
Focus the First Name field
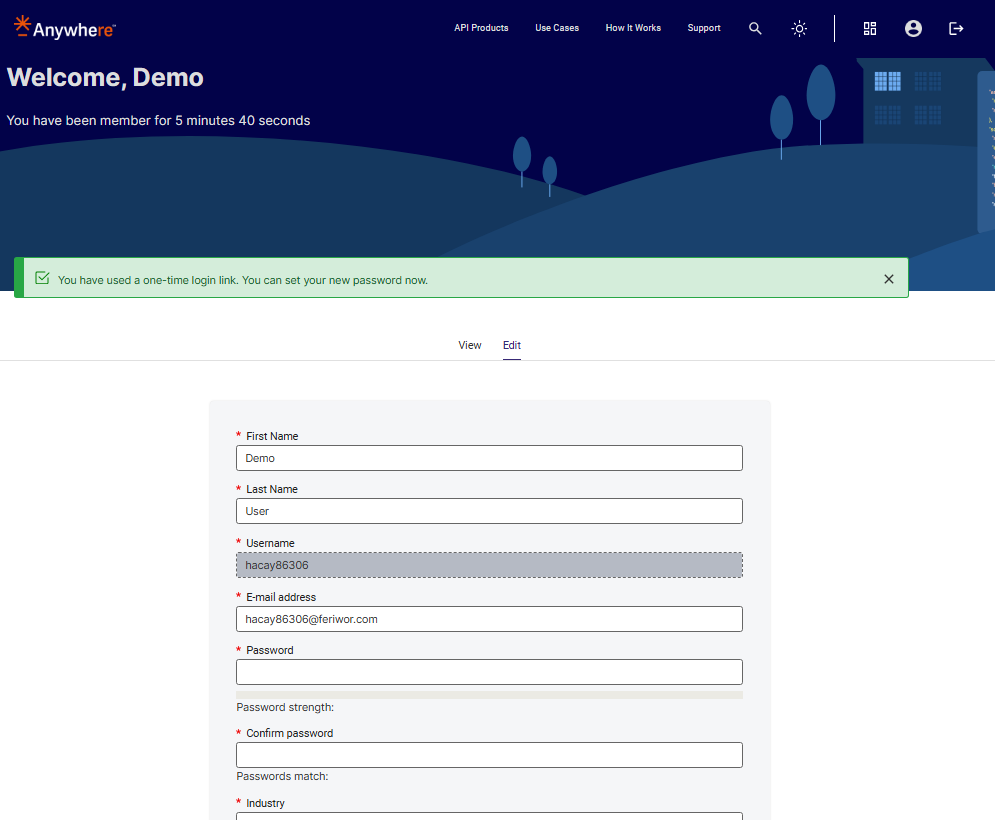(x=489, y=458)
